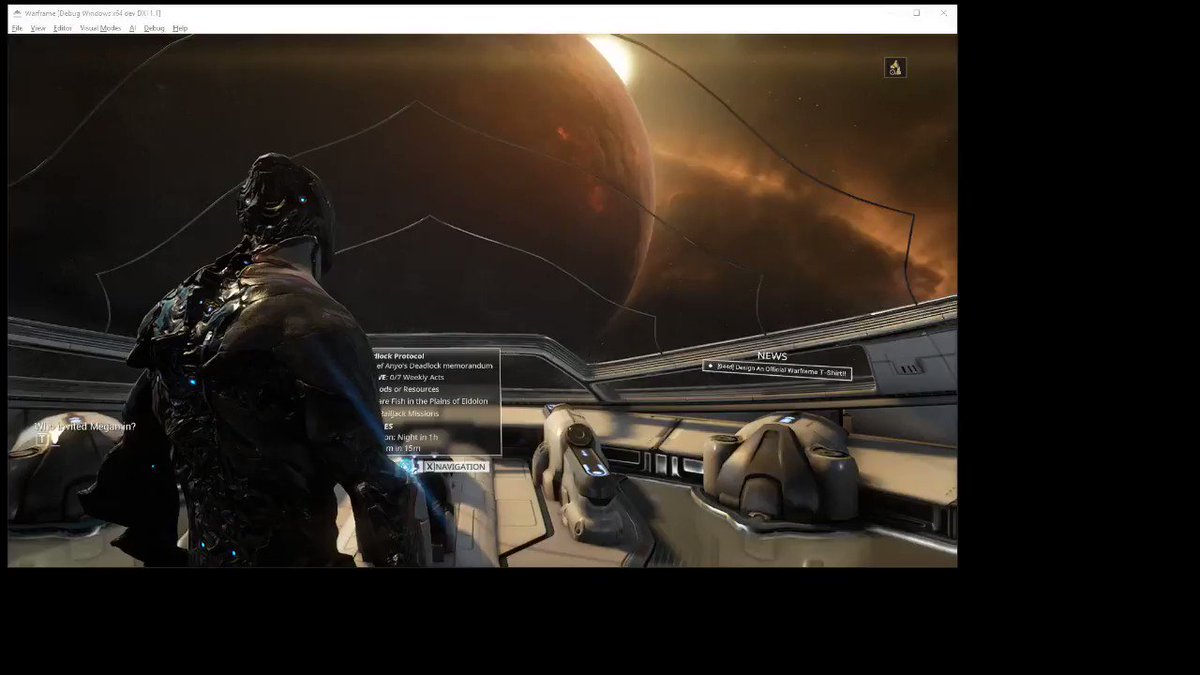
Task: Click the 'invited Megan in?' chat message
Action: pos(86,427)
